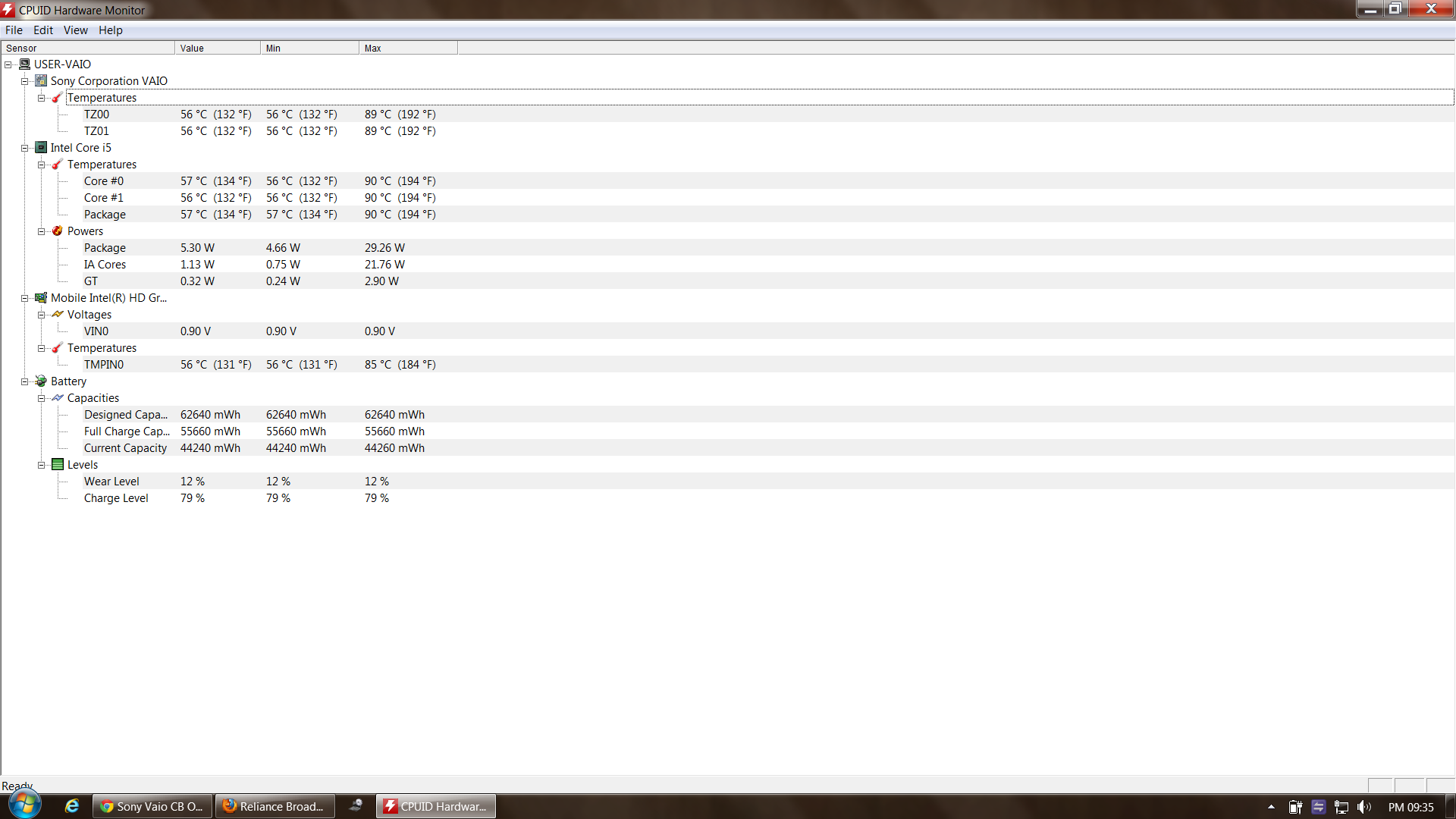Open the Help menu
The image size is (1456, 819).
110,30
